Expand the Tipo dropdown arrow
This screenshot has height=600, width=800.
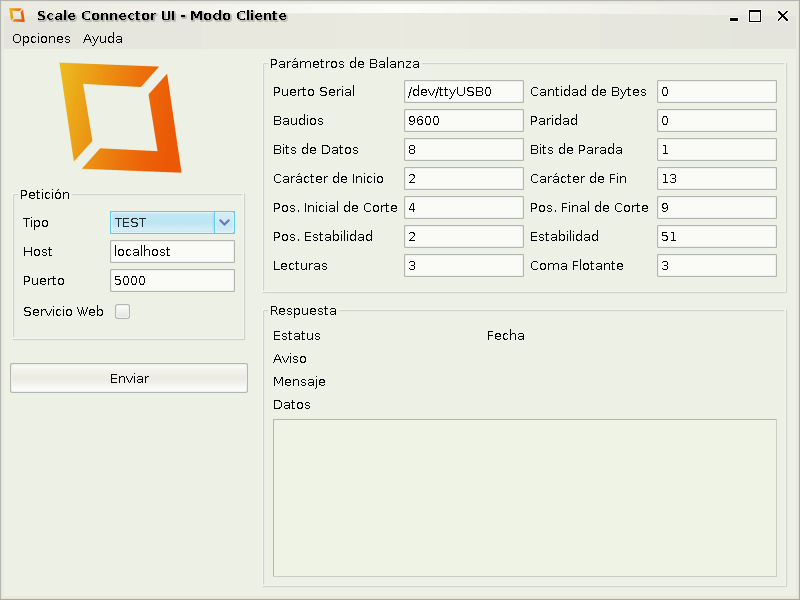pyautogui.click(x=225, y=222)
